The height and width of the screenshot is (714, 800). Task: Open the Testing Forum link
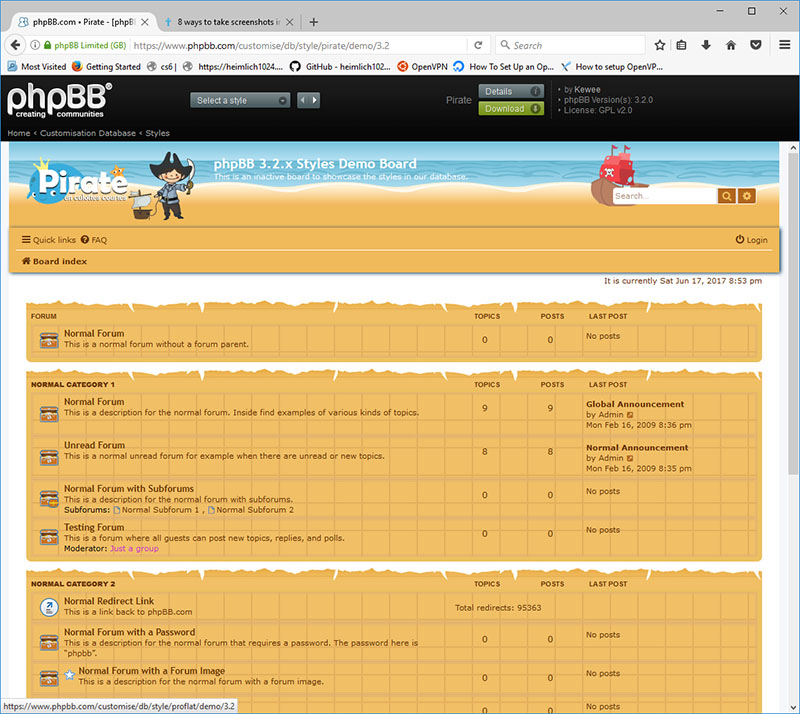(x=94, y=527)
